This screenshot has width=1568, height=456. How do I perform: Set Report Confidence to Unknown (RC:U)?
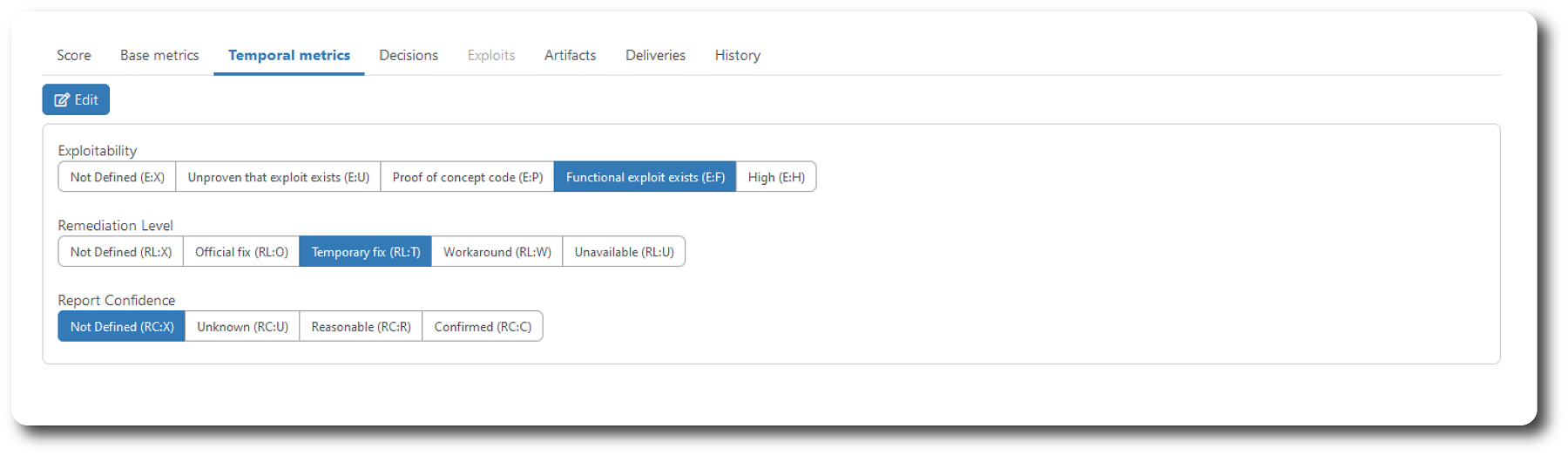click(242, 327)
